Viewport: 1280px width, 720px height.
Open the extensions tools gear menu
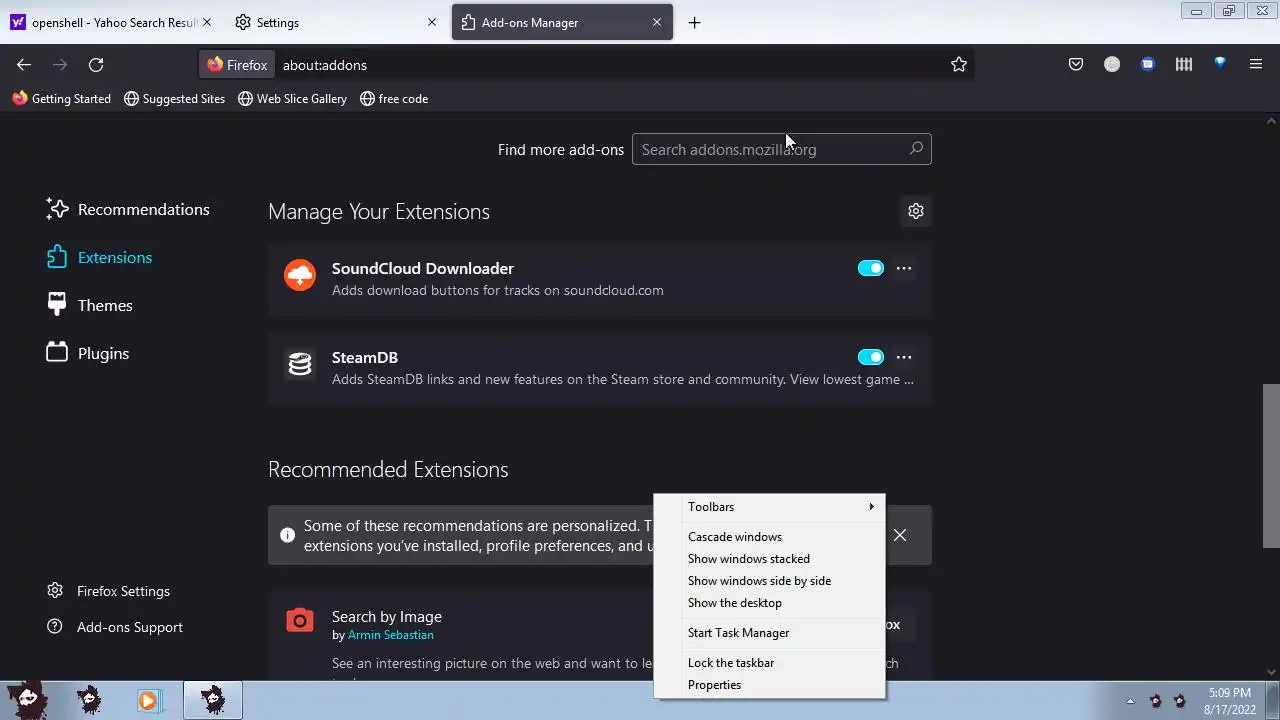click(x=916, y=211)
